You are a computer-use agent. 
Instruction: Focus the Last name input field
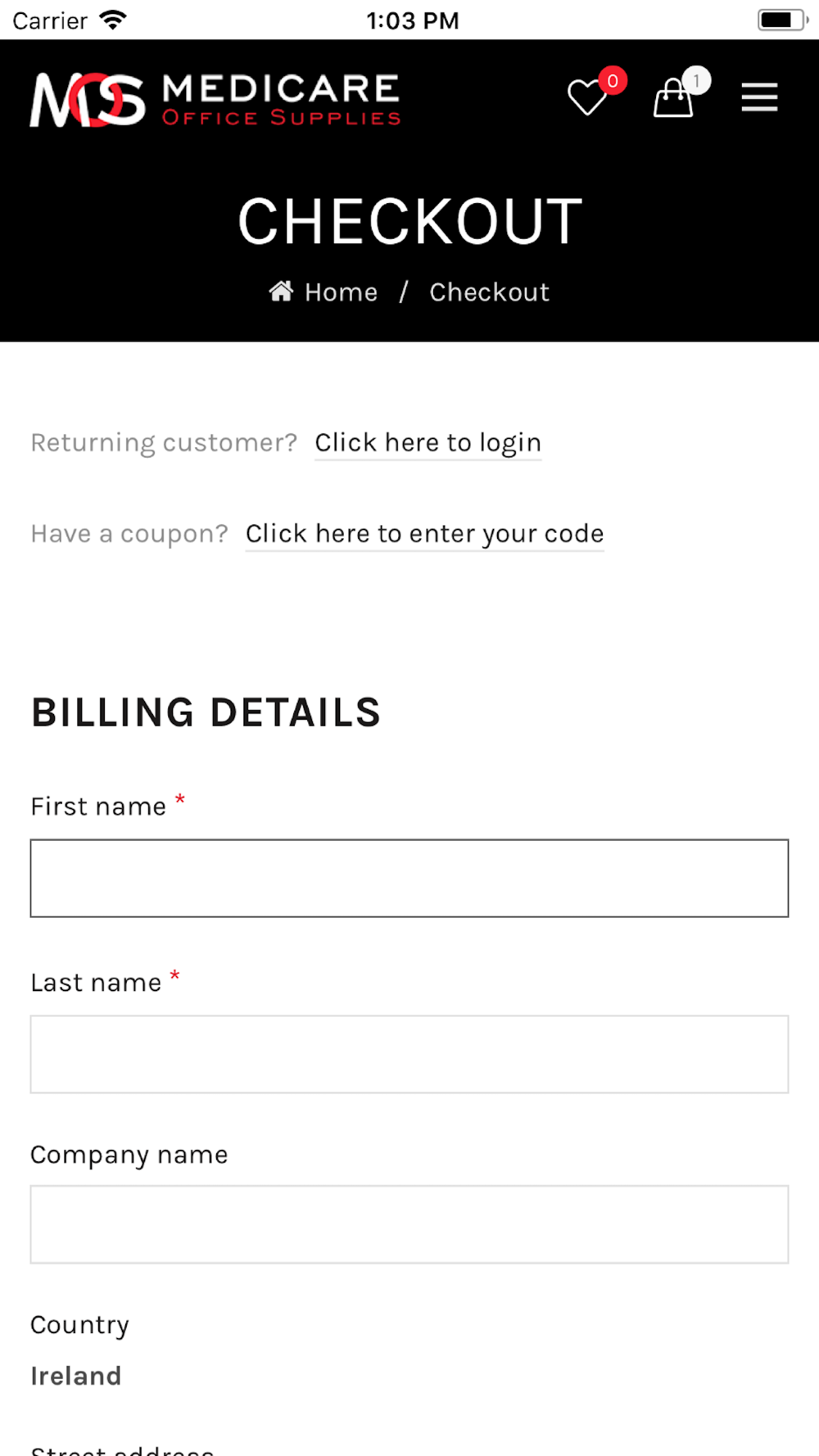[409, 1054]
